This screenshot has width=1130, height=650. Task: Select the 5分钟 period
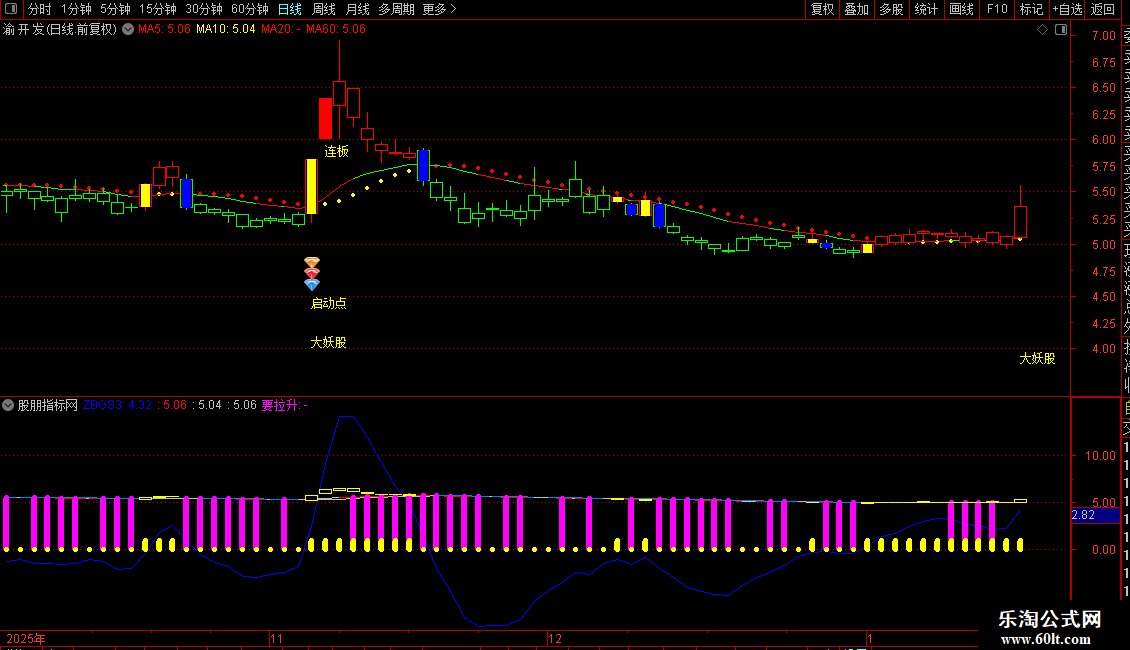[115, 9]
